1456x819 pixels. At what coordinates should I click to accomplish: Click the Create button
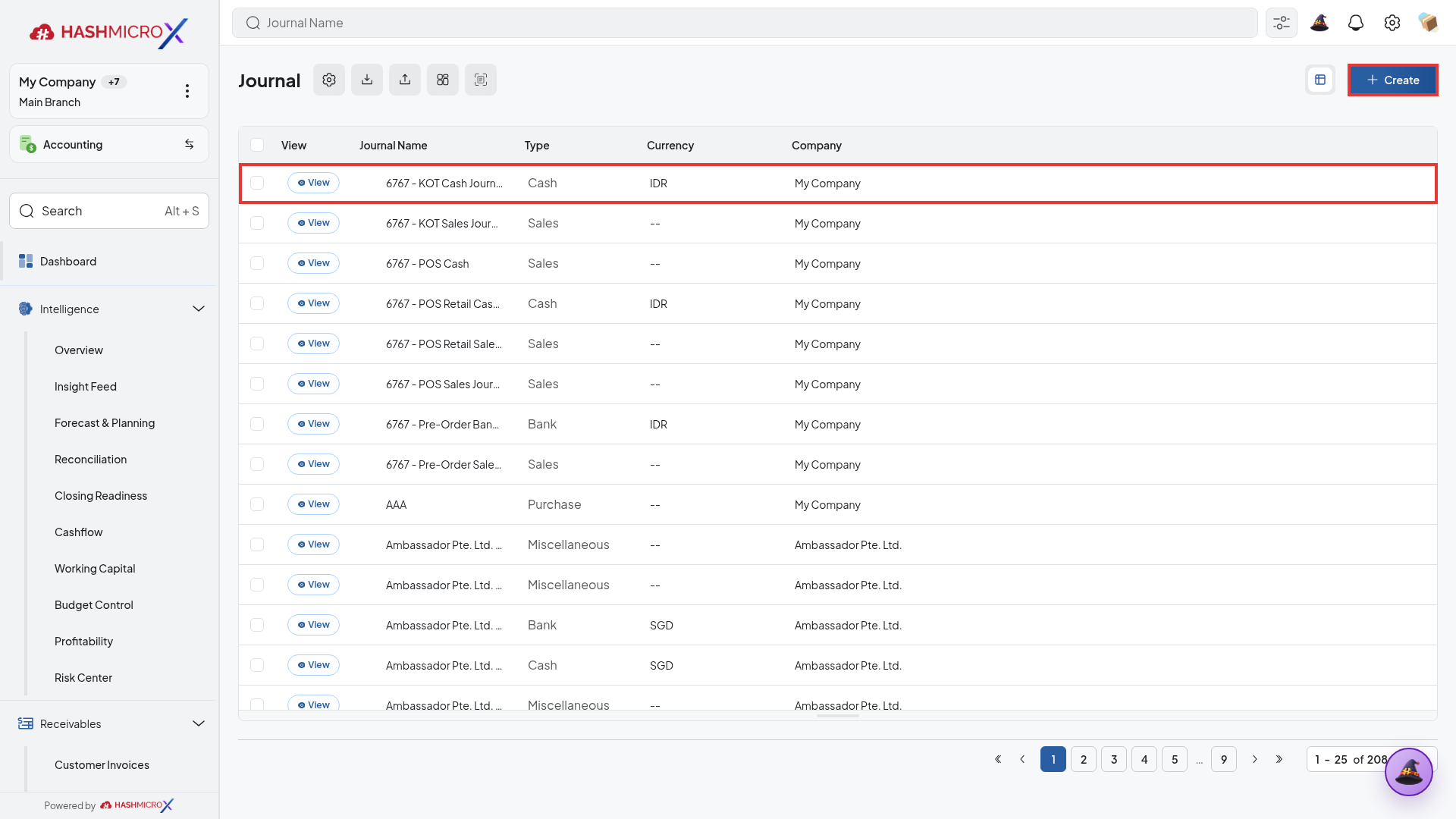click(1392, 80)
